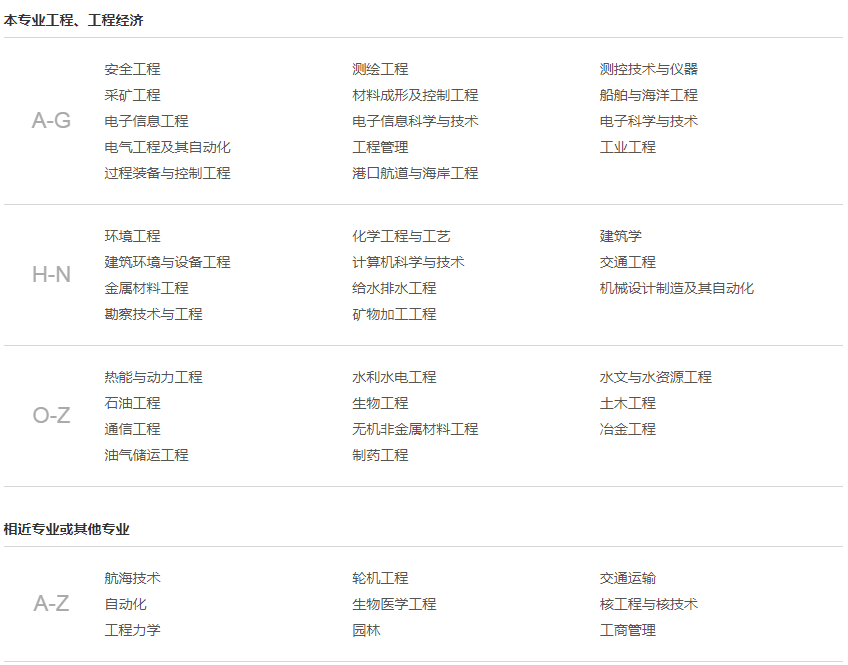
Task: Open 热能与动力工程 link
Action: tap(153, 377)
